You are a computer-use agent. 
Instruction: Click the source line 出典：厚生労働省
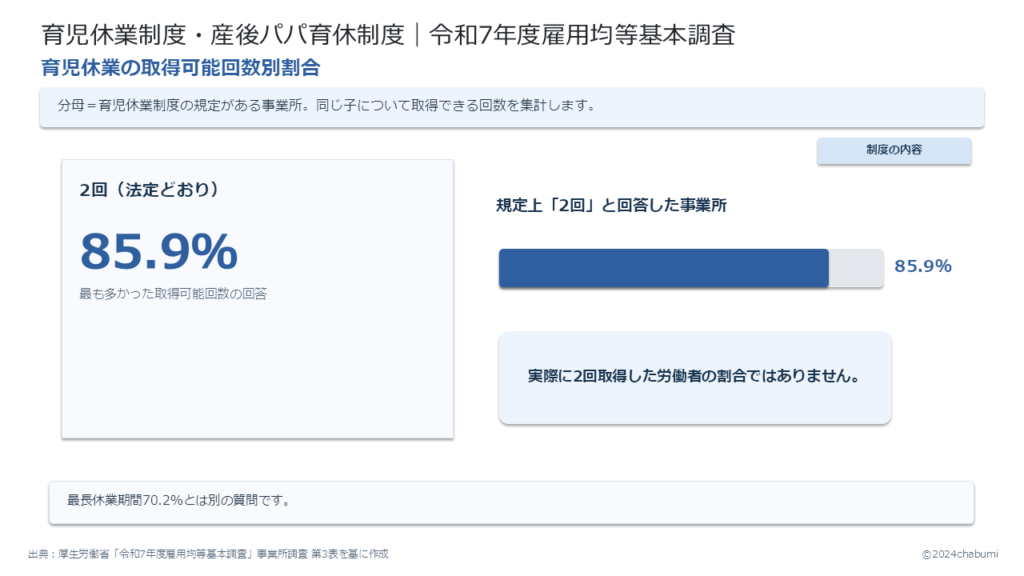(x=208, y=554)
